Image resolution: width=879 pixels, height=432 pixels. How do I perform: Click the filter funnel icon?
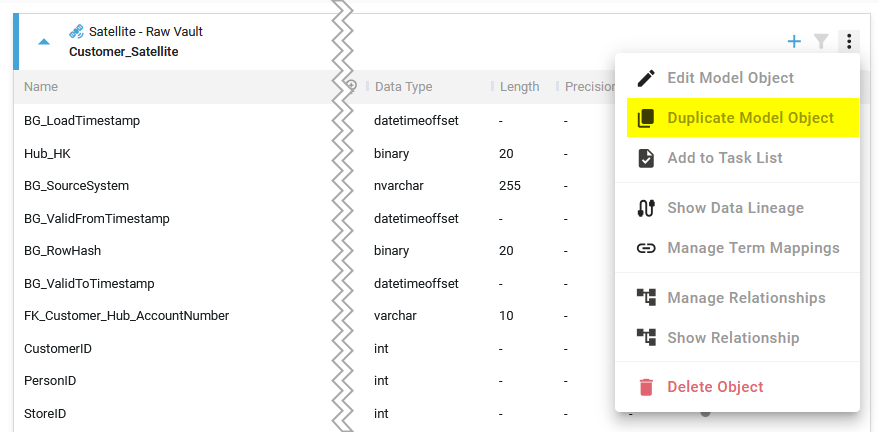point(821,41)
